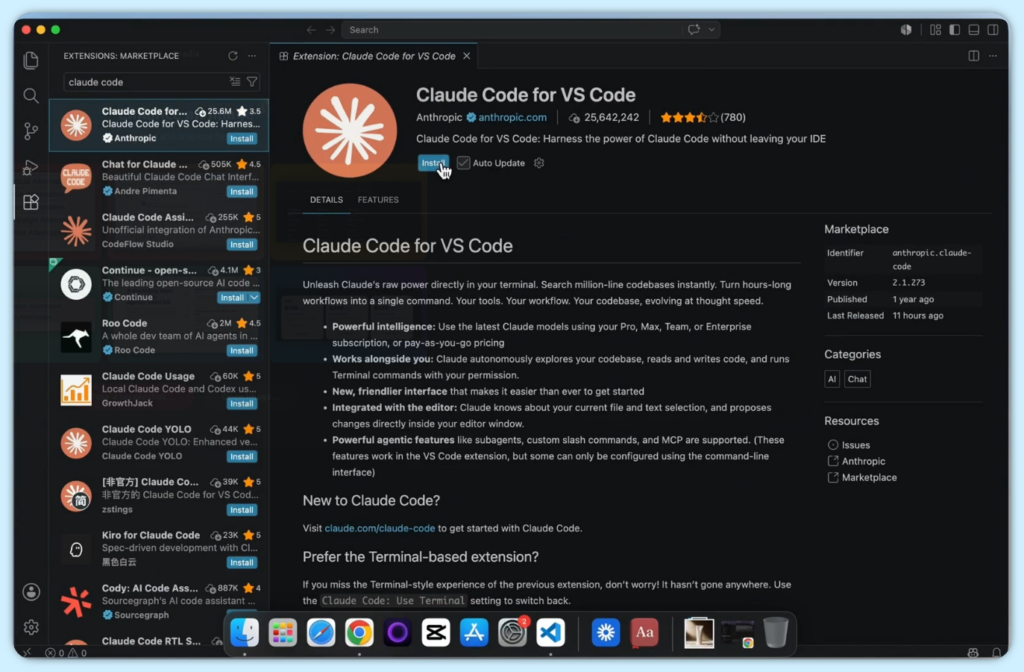Viewport: 1024px width, 672px height.
Task: Install Chat for Claude extension
Action: (x=242, y=191)
